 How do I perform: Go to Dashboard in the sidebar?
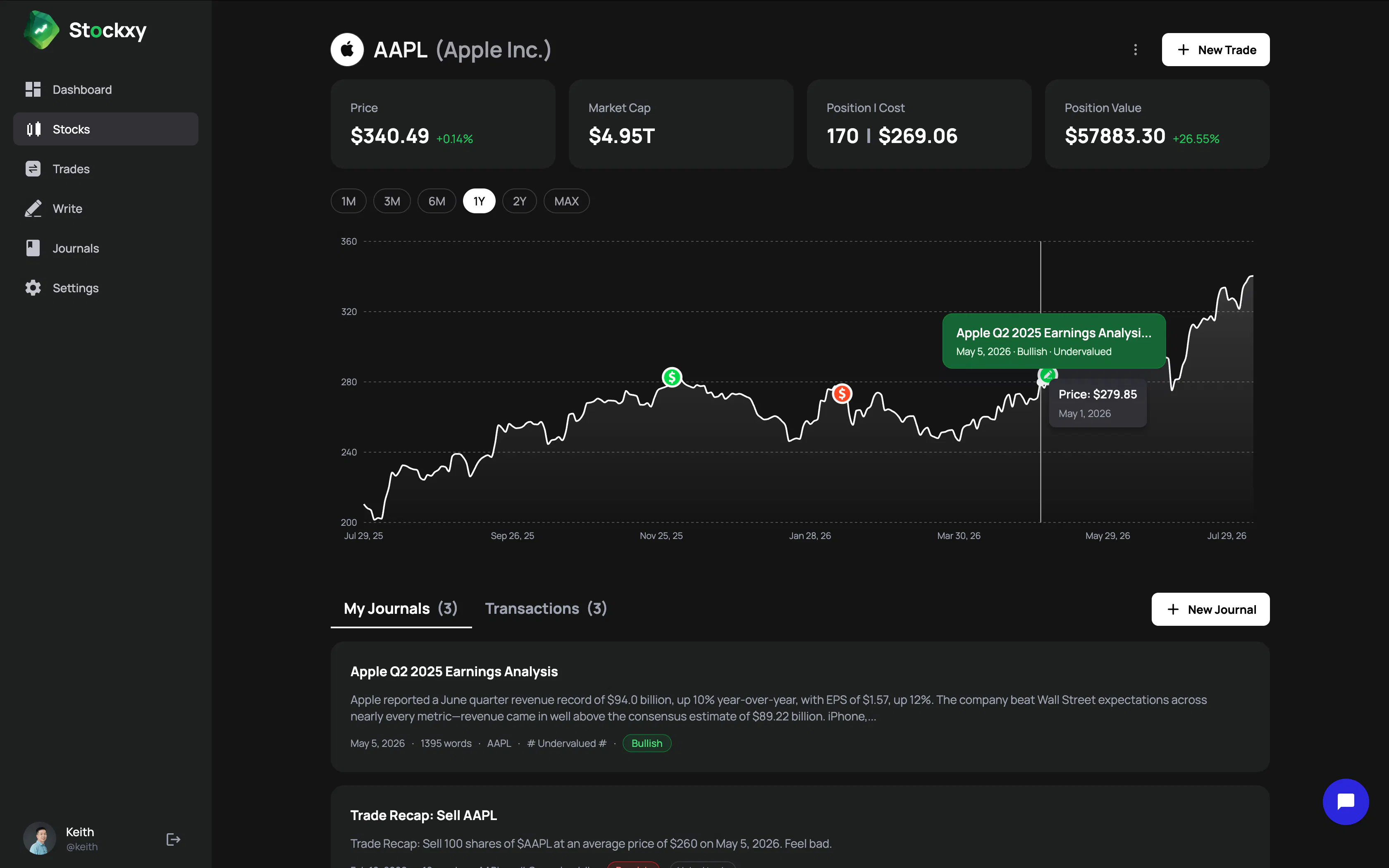pyautogui.click(x=105, y=90)
